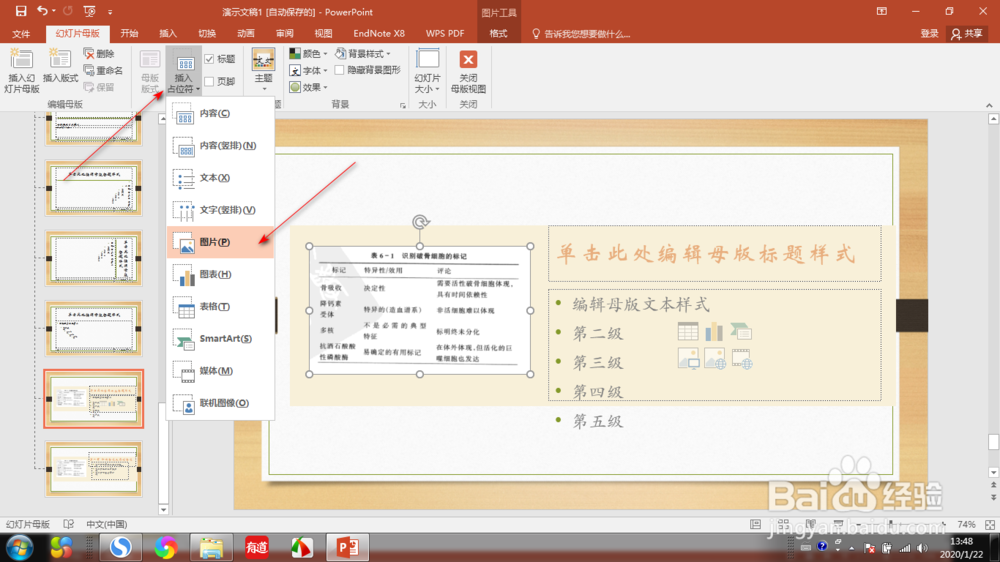Choose Chart placeholder from dropdown

click(x=220, y=274)
